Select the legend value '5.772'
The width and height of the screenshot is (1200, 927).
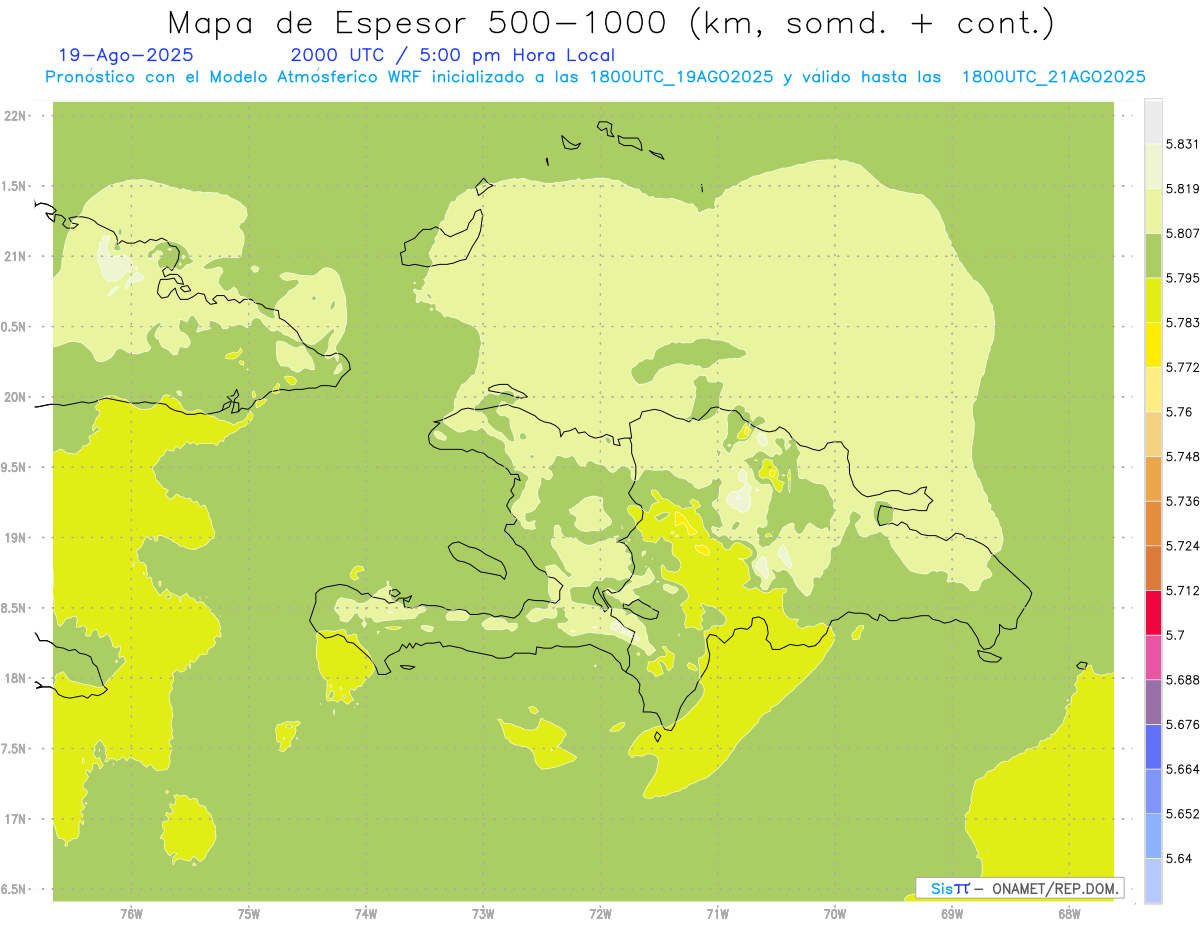click(x=1182, y=367)
